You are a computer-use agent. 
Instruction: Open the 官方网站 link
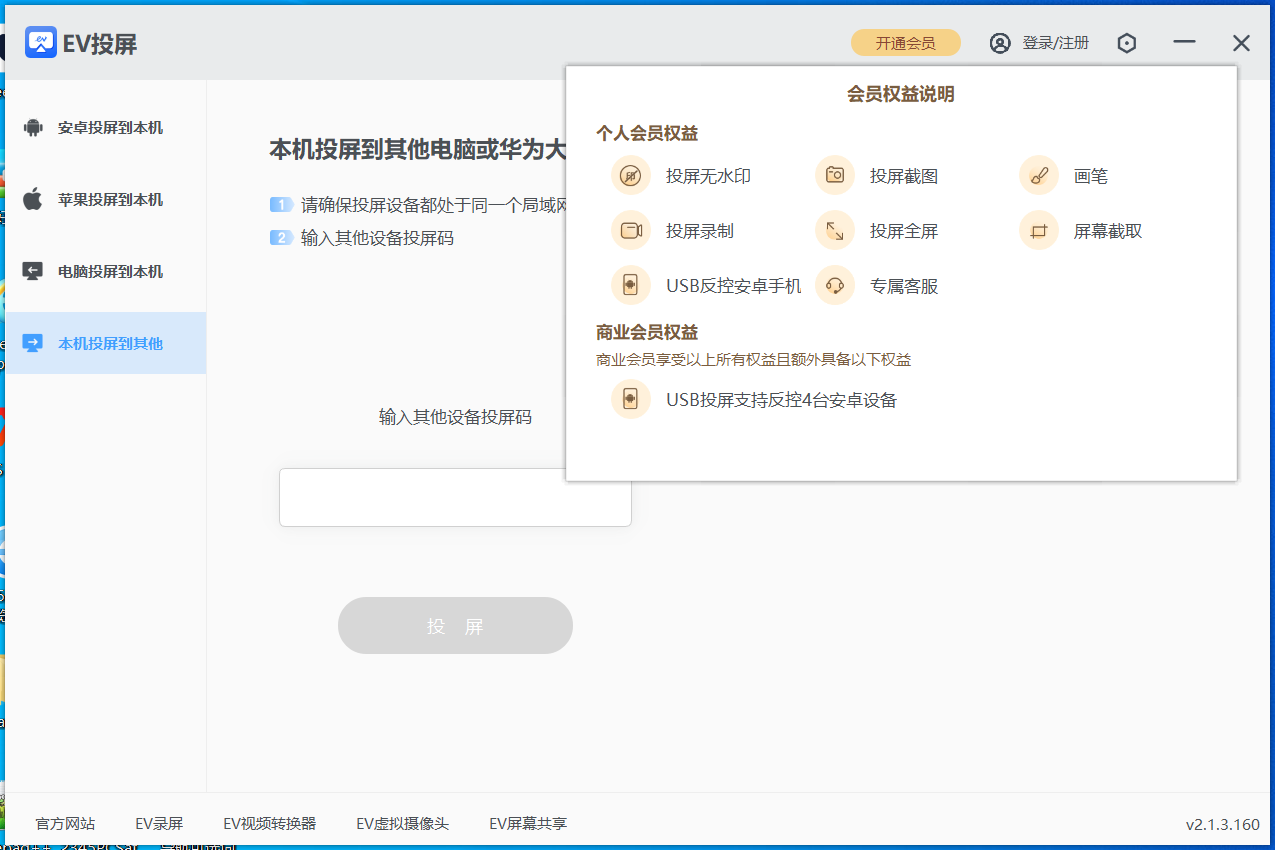coord(65,824)
